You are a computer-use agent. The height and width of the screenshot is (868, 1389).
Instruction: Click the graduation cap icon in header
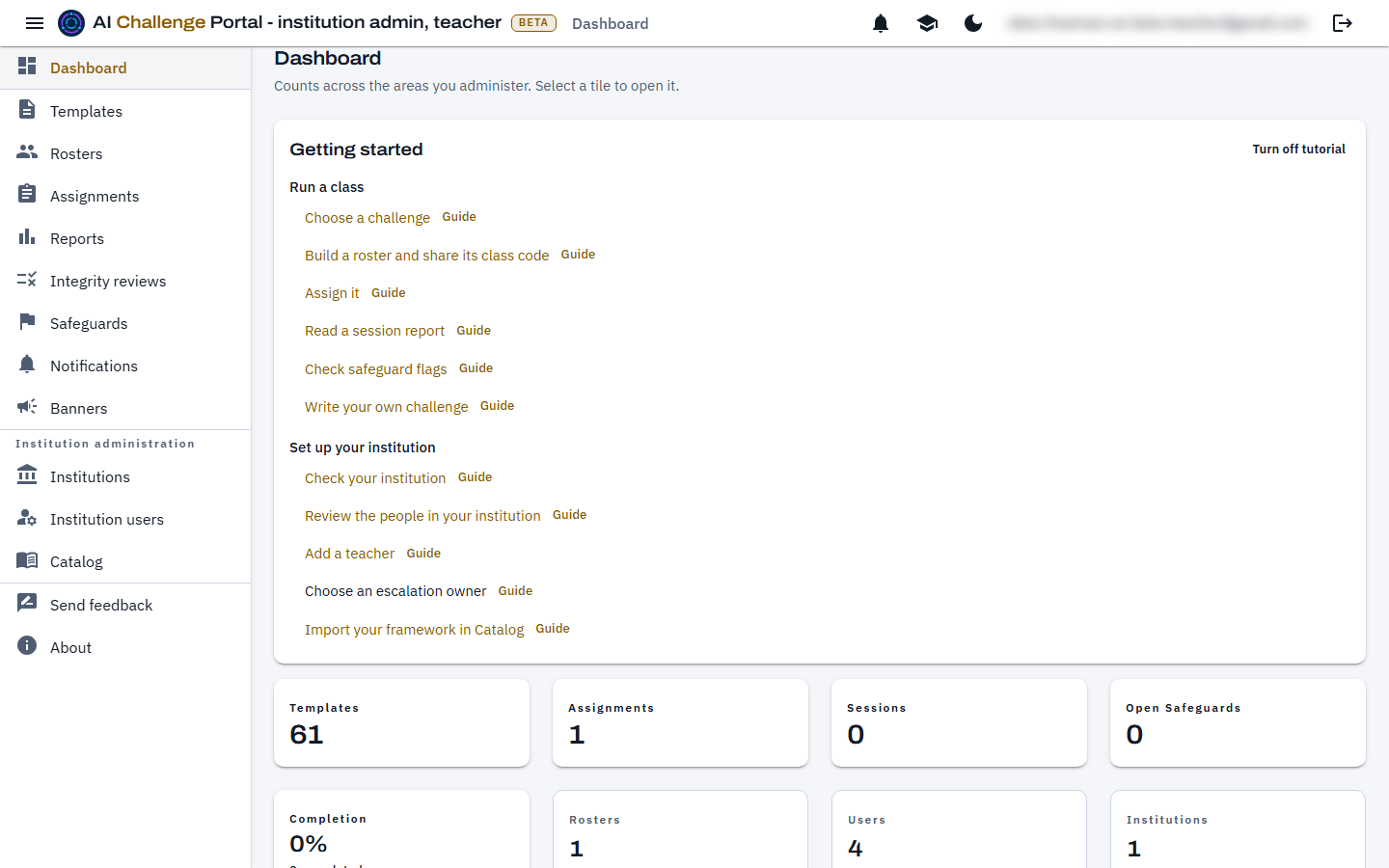click(x=927, y=23)
